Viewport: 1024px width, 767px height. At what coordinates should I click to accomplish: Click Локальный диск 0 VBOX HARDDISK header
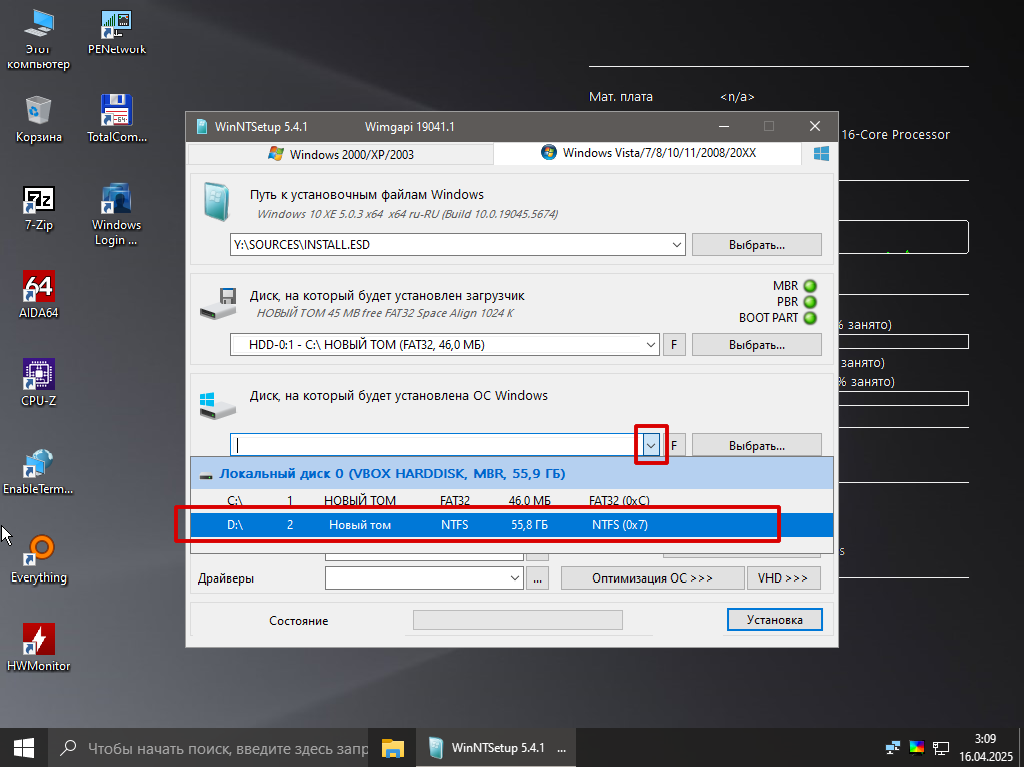pyautogui.click(x=511, y=473)
